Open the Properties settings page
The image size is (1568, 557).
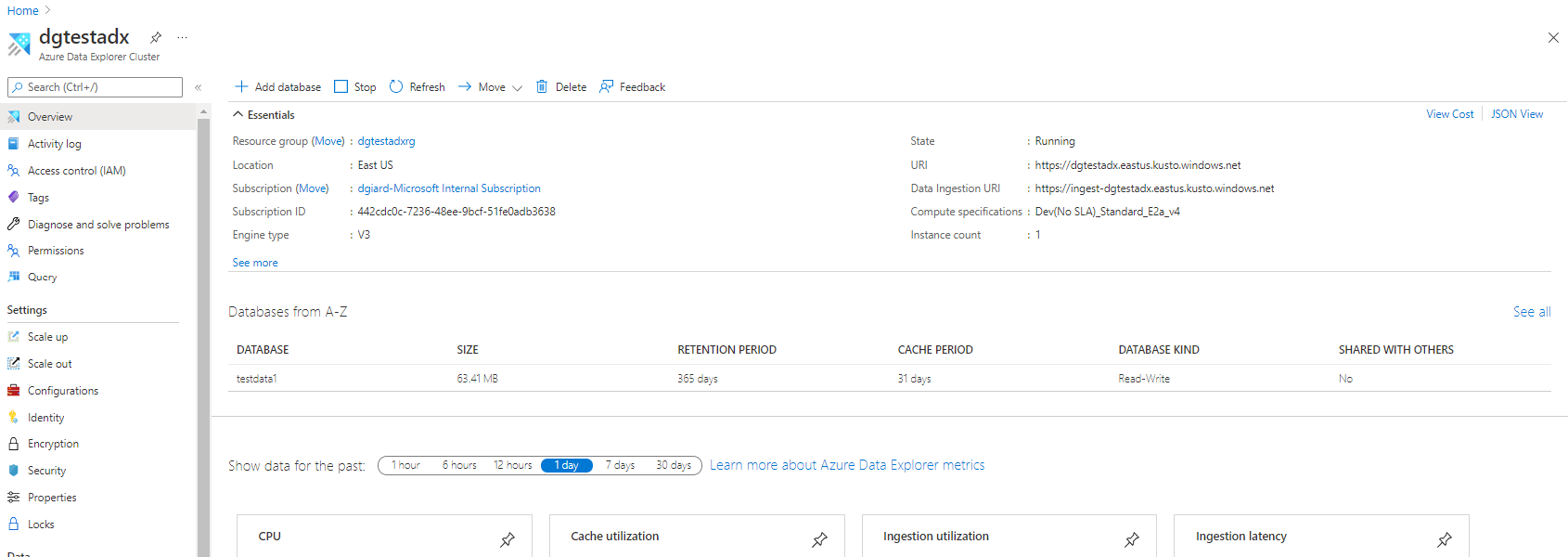point(52,498)
